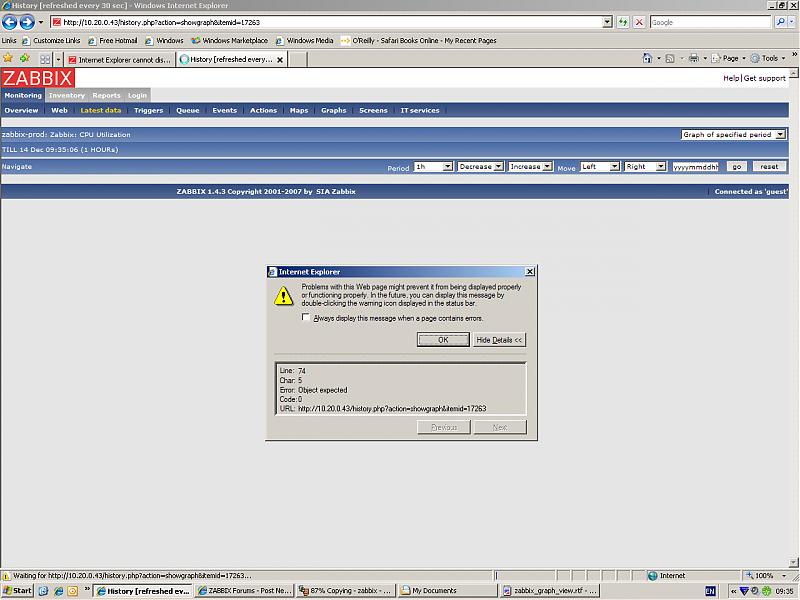Open Customize Links favorite
Screen dimensions: 800x600
click(x=51, y=40)
